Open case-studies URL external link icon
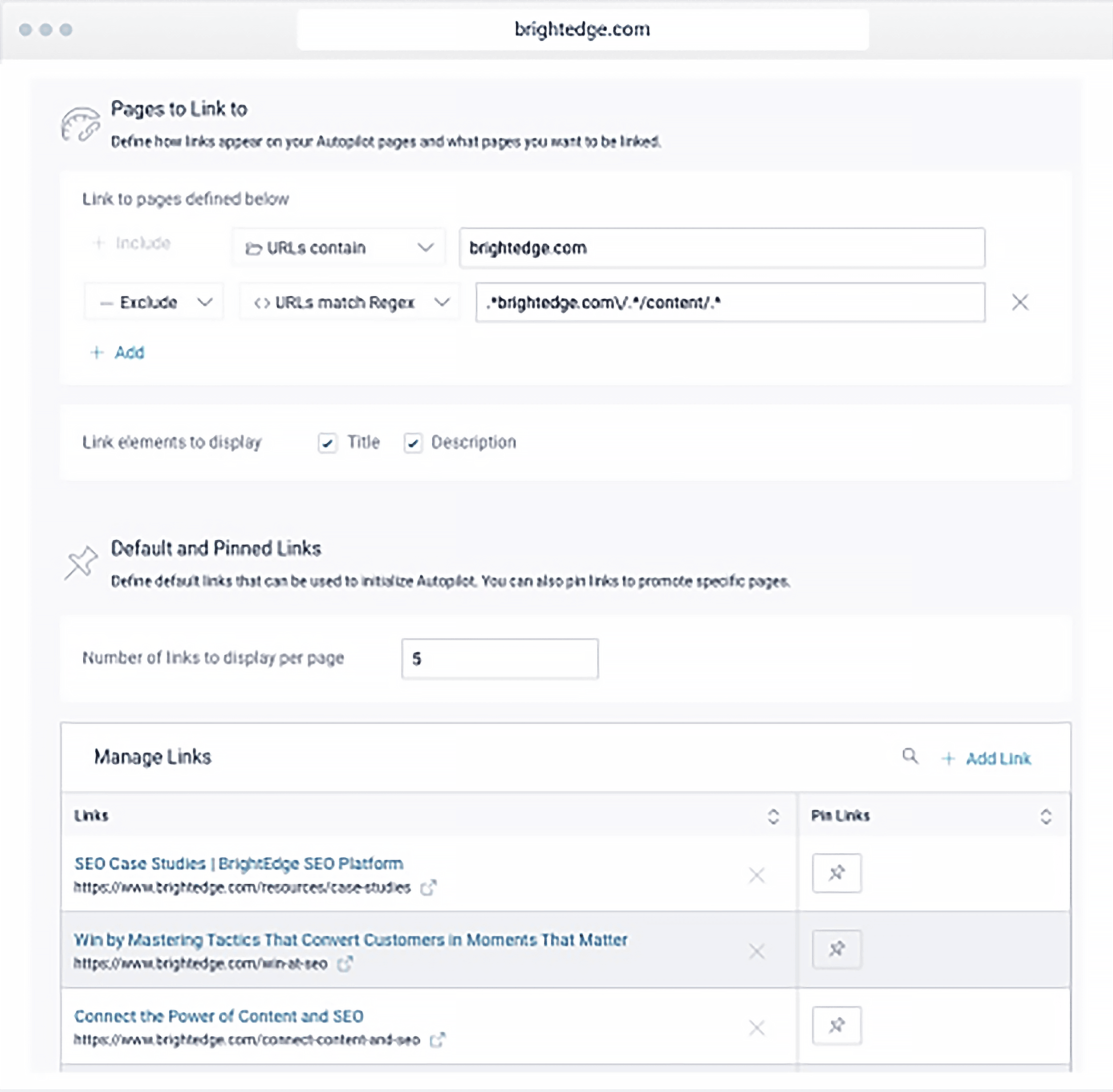The width and height of the screenshot is (1113, 1092). [x=428, y=887]
